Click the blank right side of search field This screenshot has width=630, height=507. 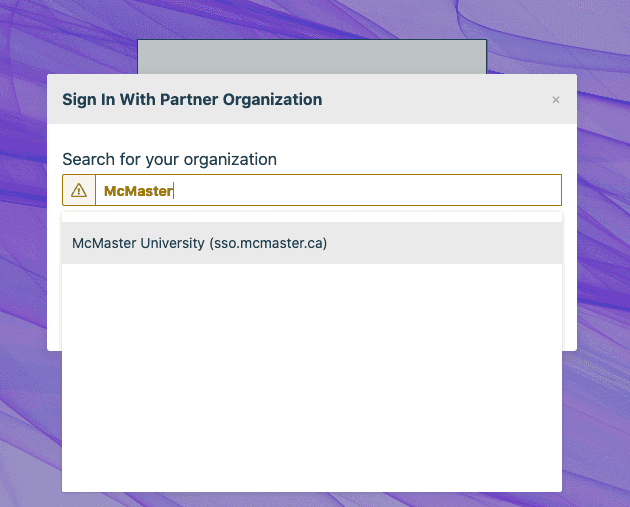coord(450,191)
